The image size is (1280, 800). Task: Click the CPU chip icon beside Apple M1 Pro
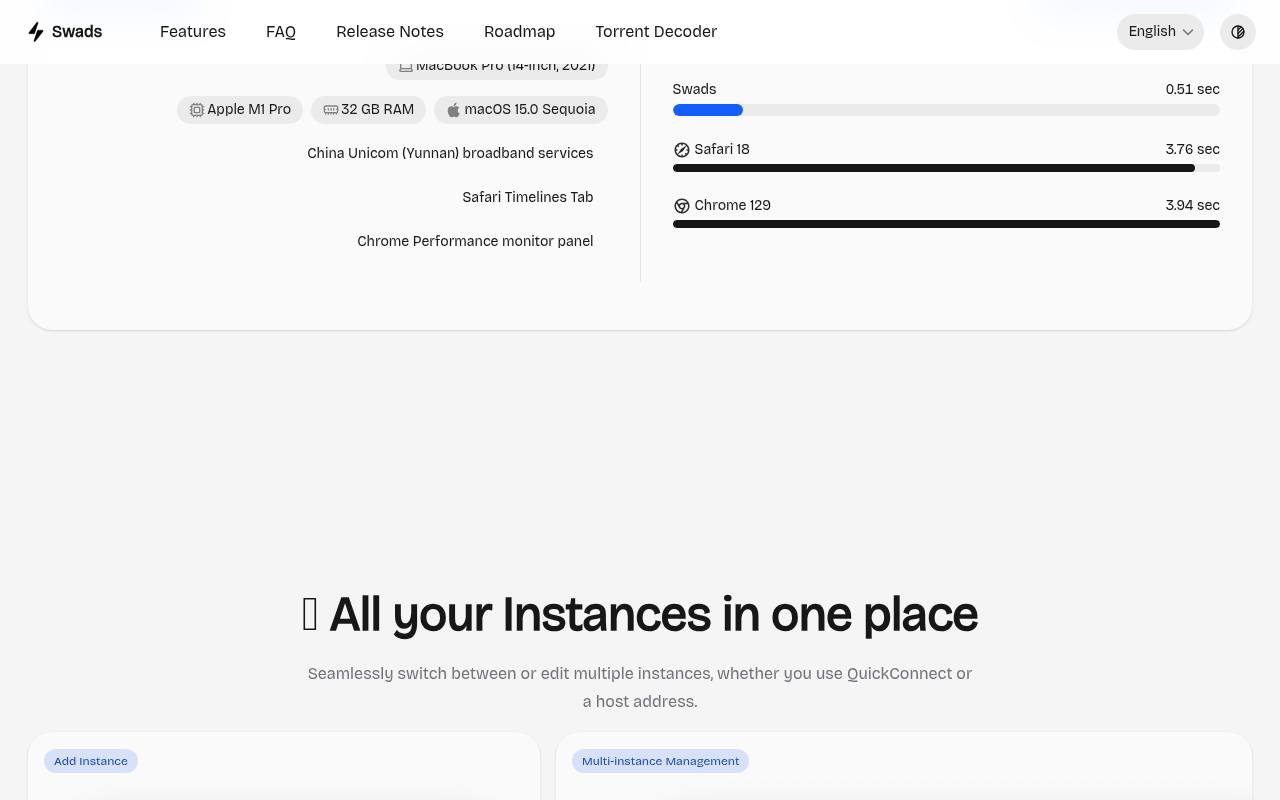(x=197, y=110)
